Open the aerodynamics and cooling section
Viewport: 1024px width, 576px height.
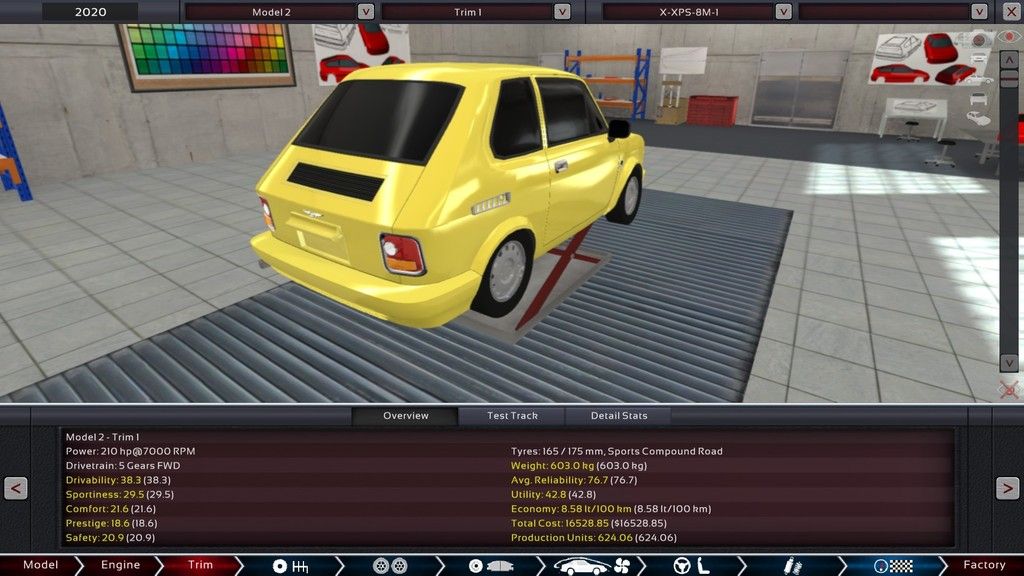[x=592, y=566]
